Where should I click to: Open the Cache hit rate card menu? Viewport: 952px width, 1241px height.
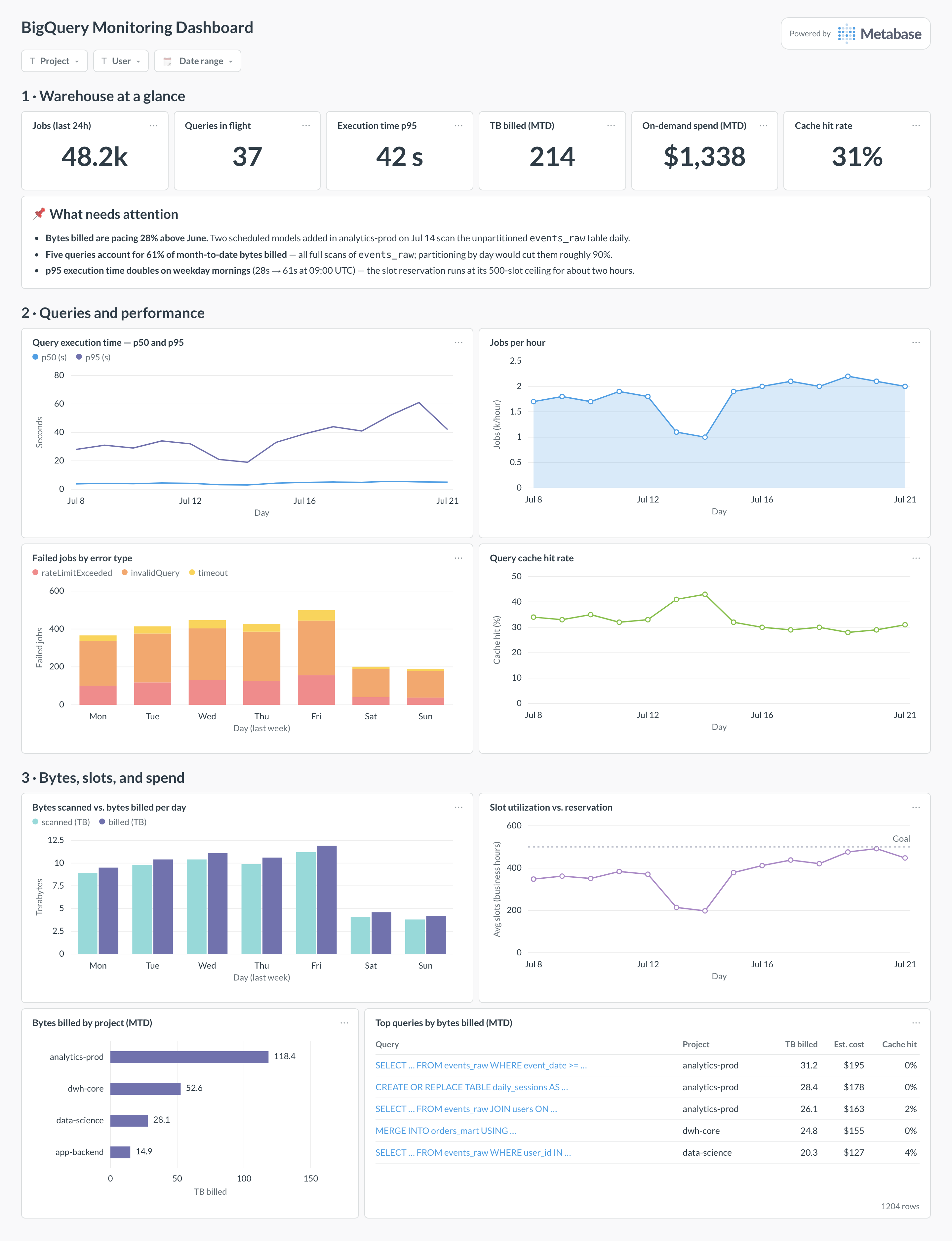click(x=916, y=126)
